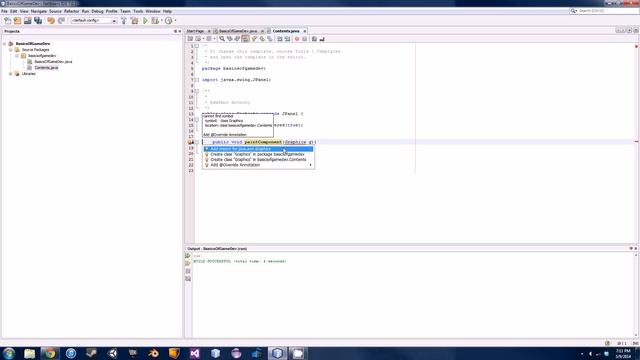640x360 pixels.
Task: Choose Create class Graphics in basicsofgamedev.Contents
Action: tap(258, 160)
